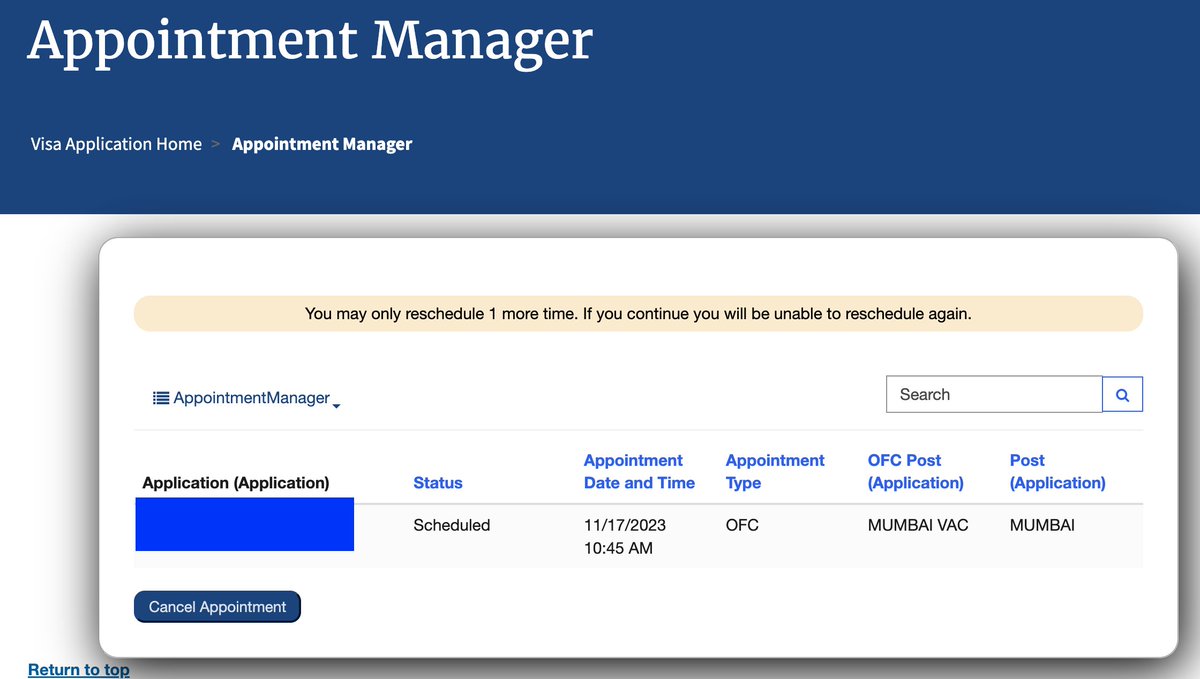Screen dimensions: 1200x679
Task: Click the Cancel Appointment button
Action: point(217,607)
